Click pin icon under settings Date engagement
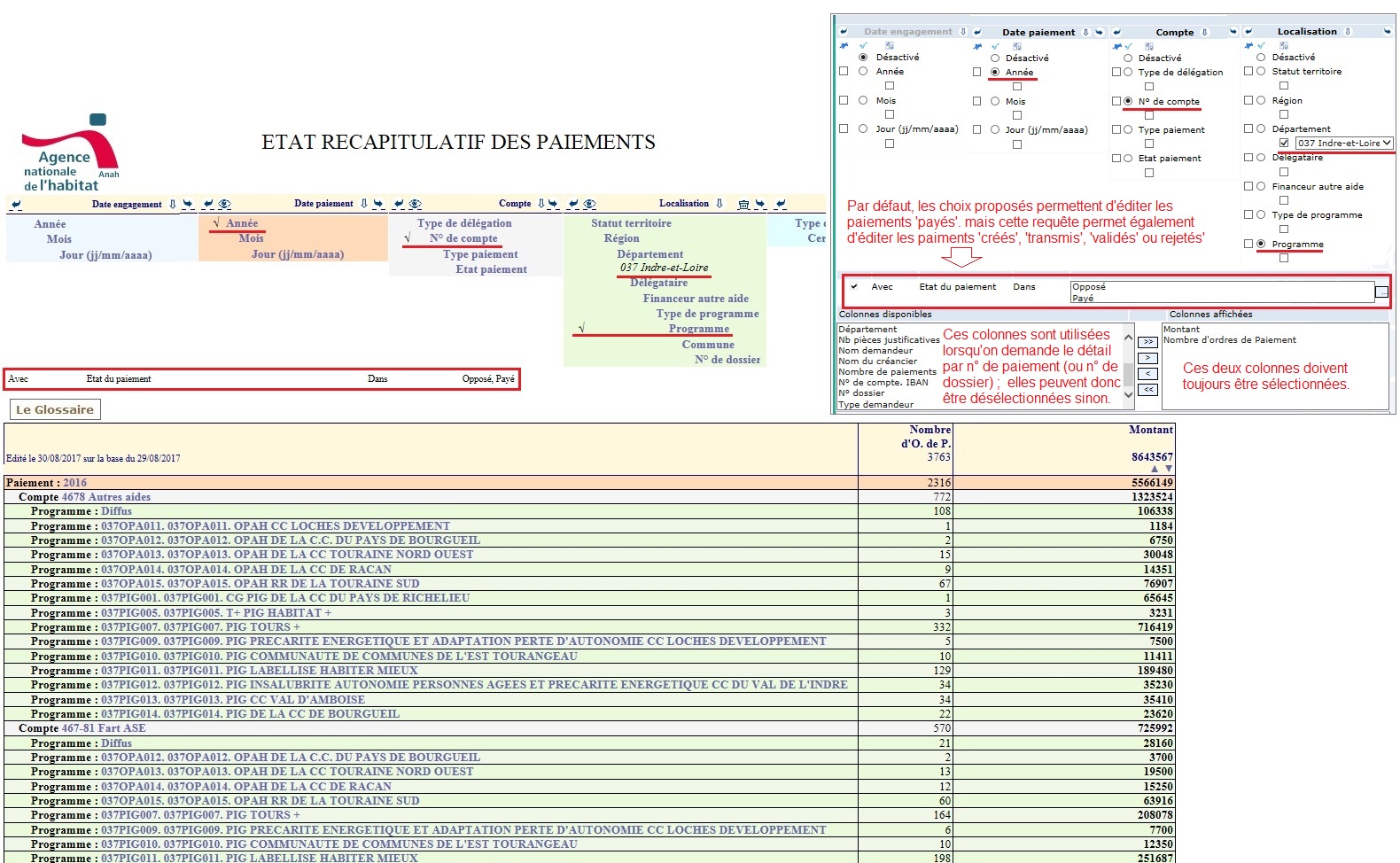 pos(844,45)
